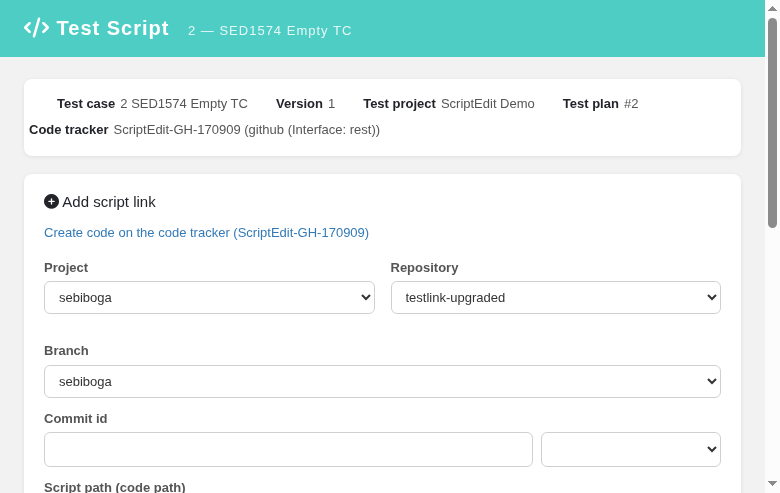Click the 'Project' field label
The width and height of the screenshot is (780, 493).
pyautogui.click(x=66, y=268)
